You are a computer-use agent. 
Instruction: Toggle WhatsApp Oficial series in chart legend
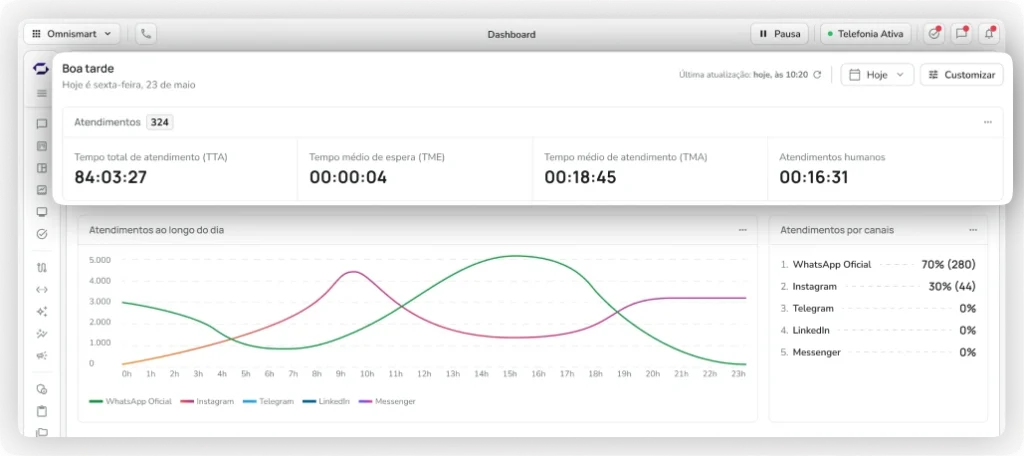pyautogui.click(x=130, y=401)
